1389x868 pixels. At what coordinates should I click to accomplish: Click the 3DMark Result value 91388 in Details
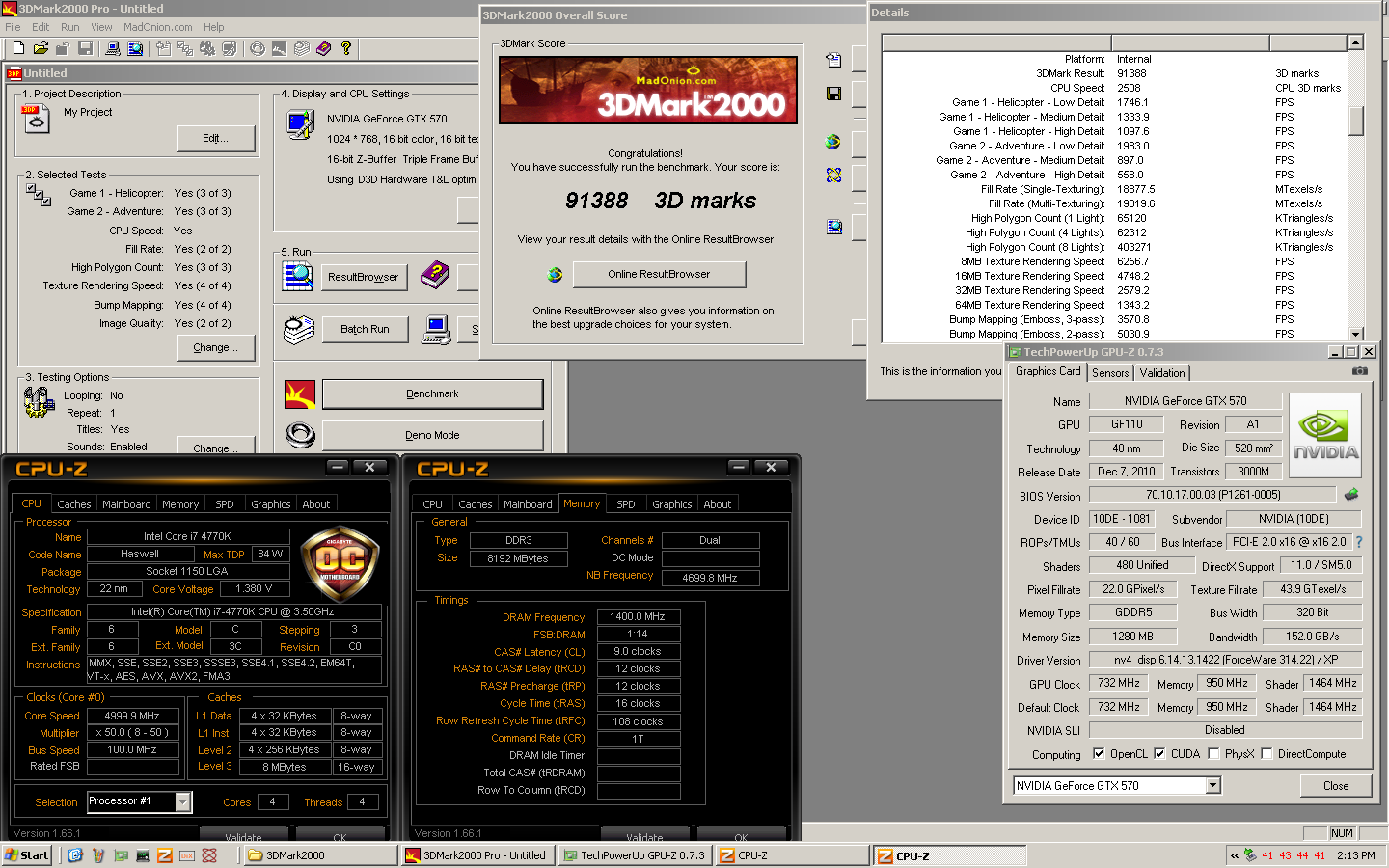[1131, 74]
